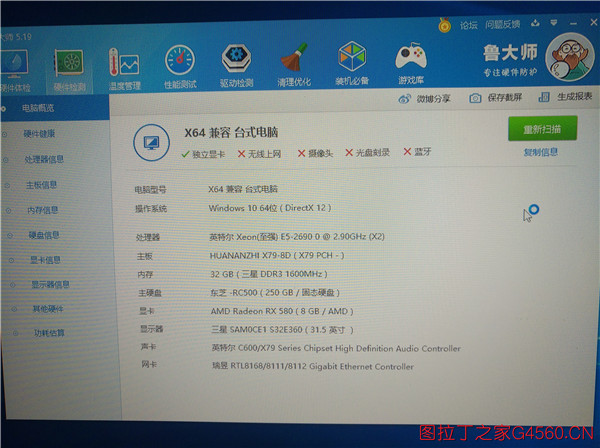Screen dimensions: 600x448
Task: Click memory value 32 GB DDR3 1600MHz
Action: tap(269, 274)
